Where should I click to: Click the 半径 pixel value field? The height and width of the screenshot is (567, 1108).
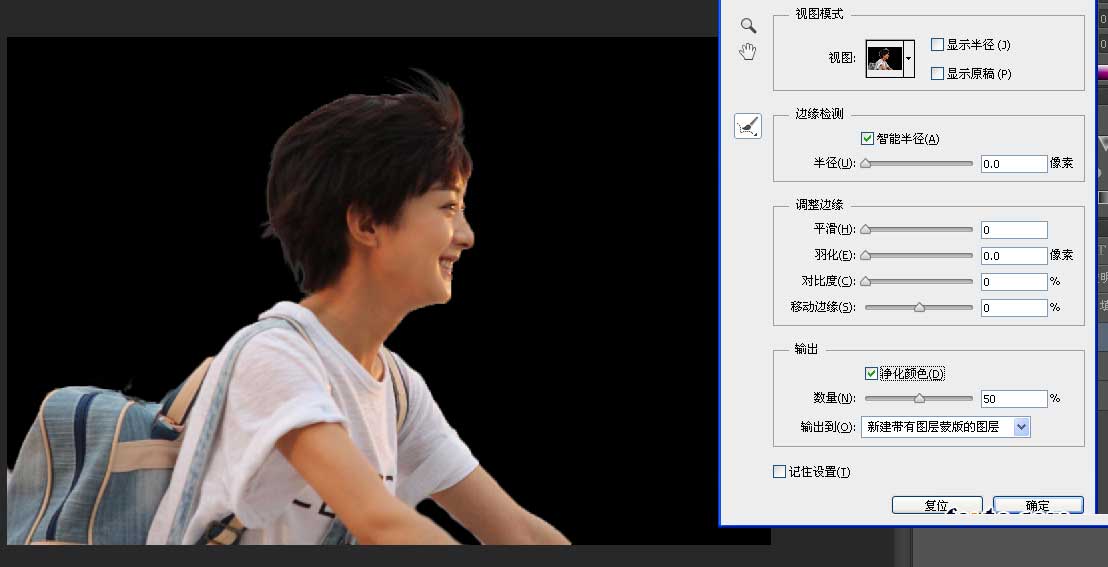point(1014,164)
